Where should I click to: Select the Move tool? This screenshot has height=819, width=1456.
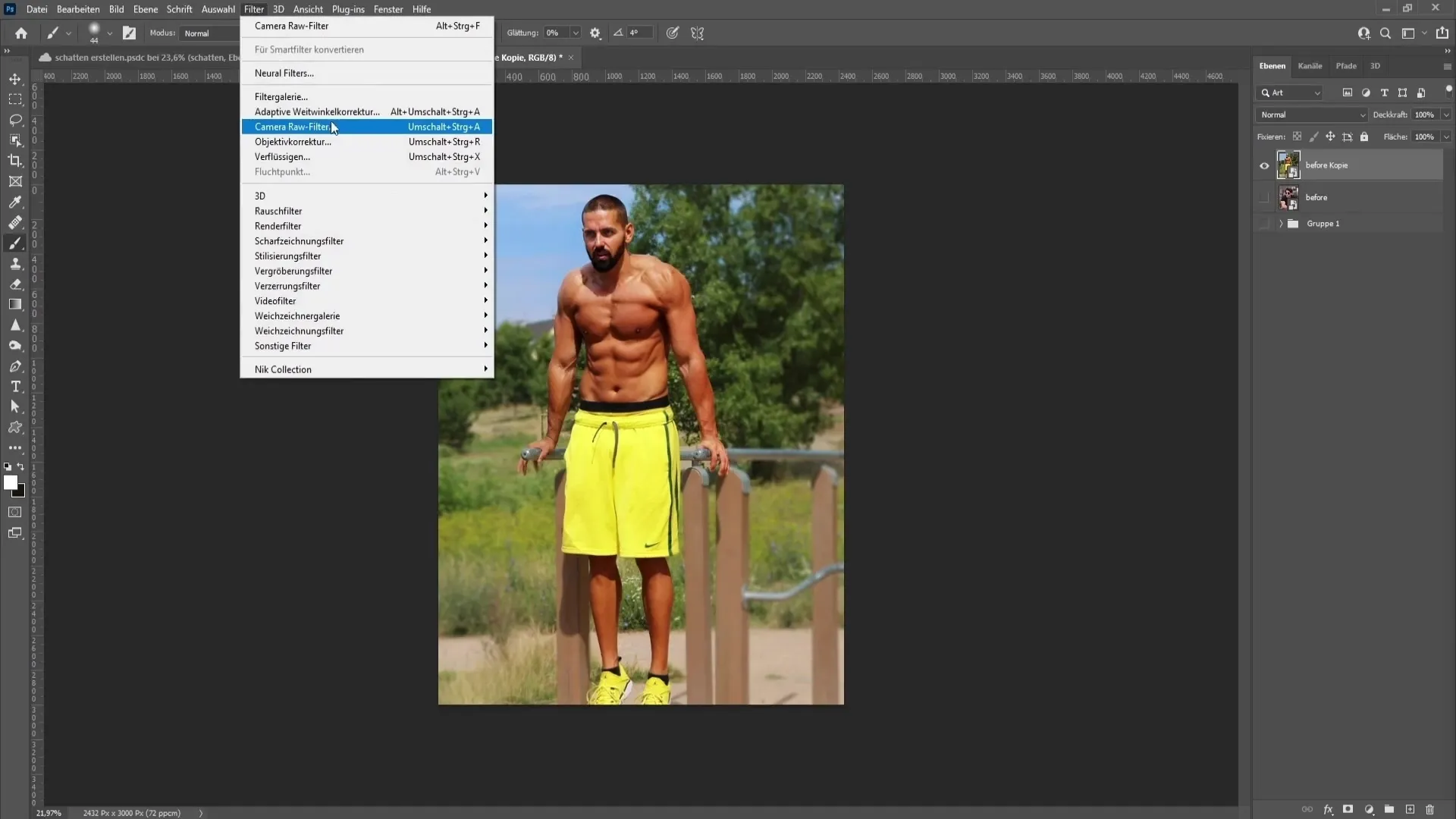click(x=15, y=79)
